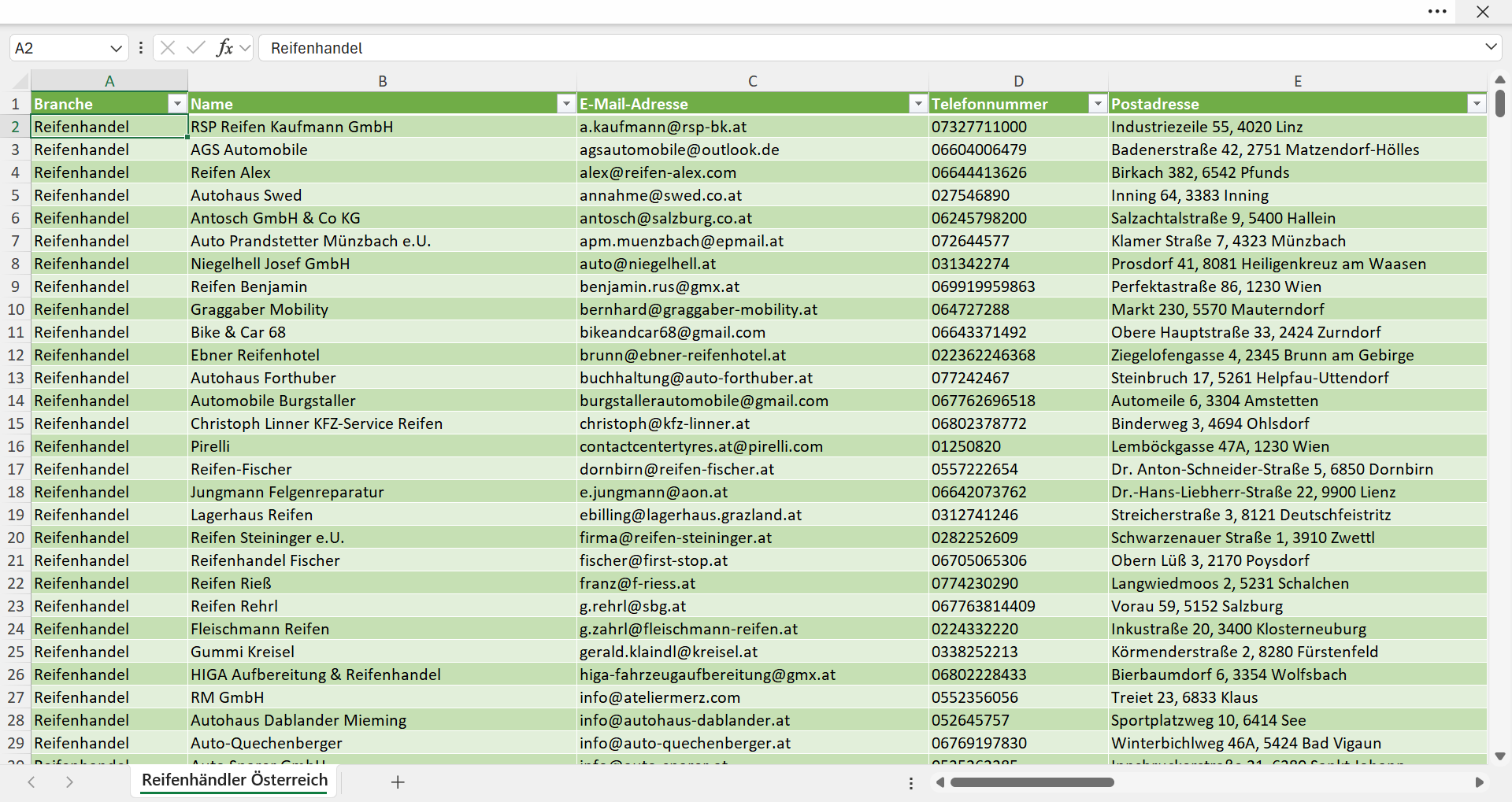Select phone cell 0312741246

coord(1018,515)
